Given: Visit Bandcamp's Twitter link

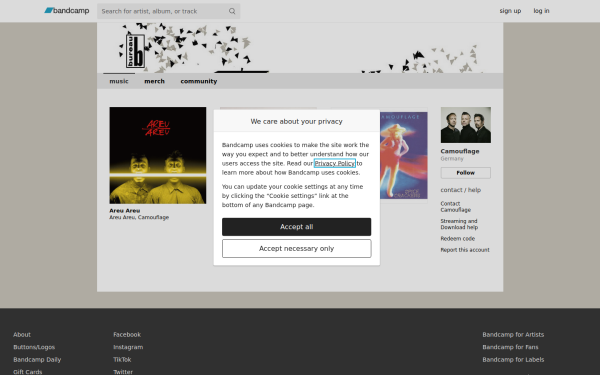Looking at the screenshot, I should pyautogui.click(x=123, y=372).
